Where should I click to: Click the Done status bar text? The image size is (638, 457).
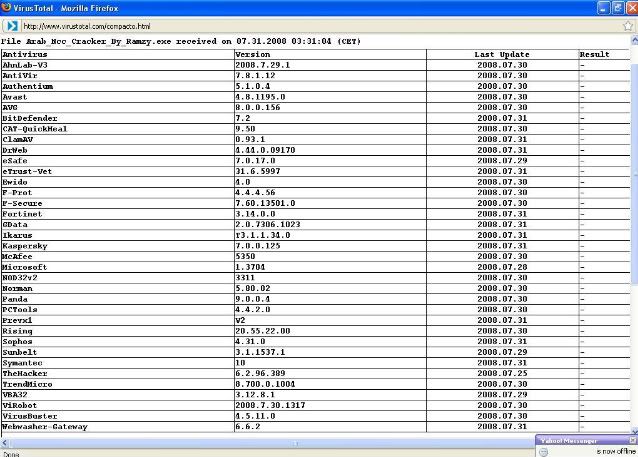click(x=11, y=454)
